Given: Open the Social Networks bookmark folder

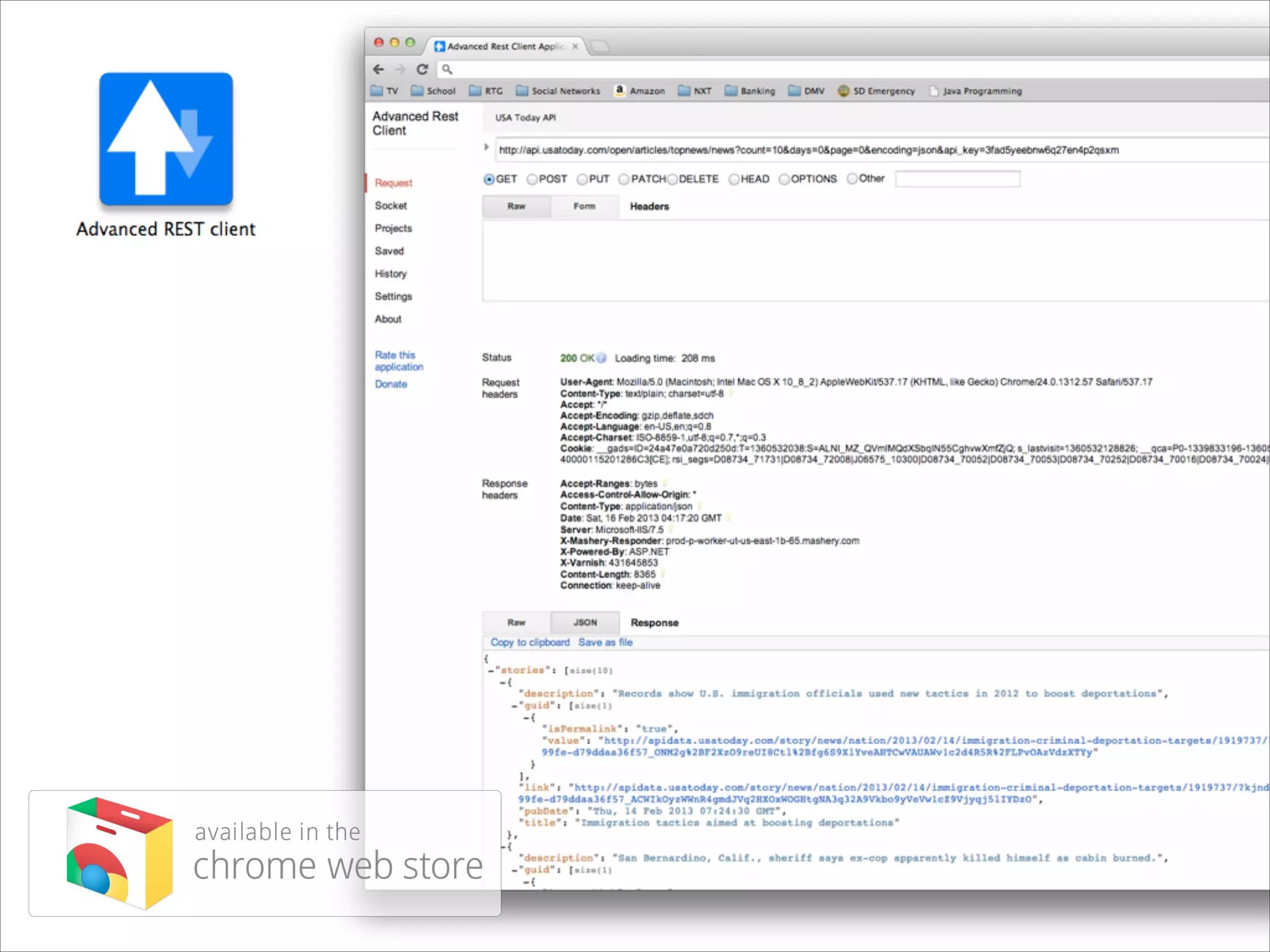Looking at the screenshot, I should pos(558,91).
